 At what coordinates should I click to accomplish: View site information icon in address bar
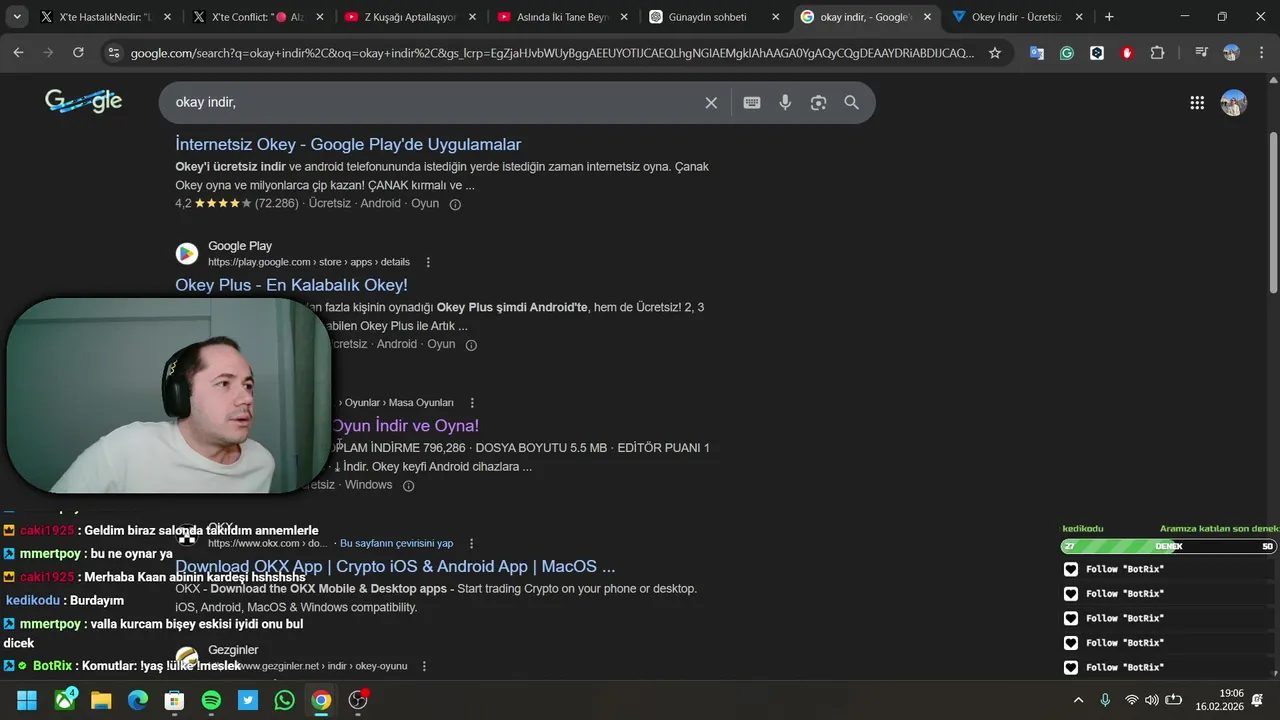(114, 53)
